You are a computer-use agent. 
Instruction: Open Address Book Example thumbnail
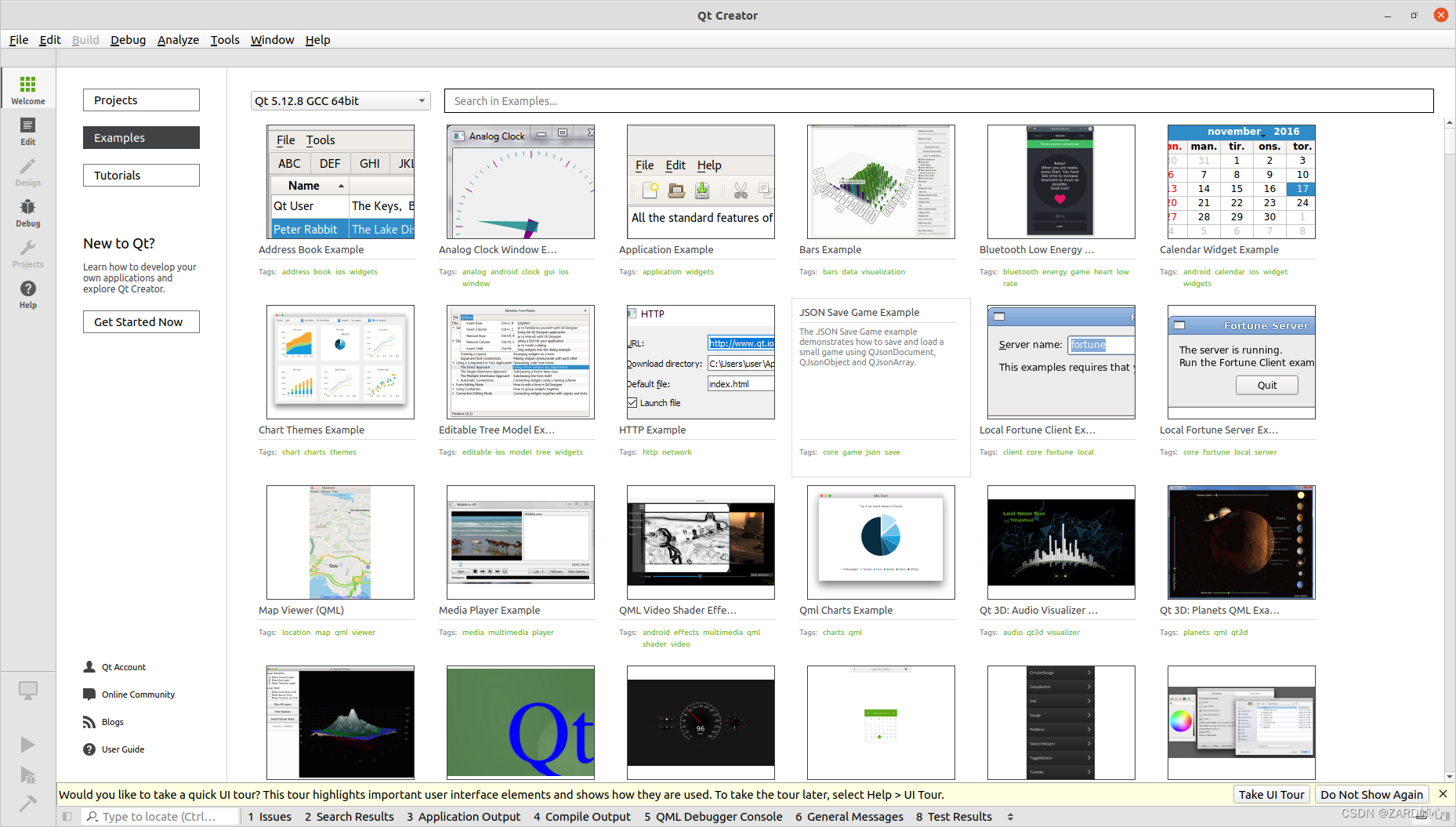pyautogui.click(x=340, y=182)
